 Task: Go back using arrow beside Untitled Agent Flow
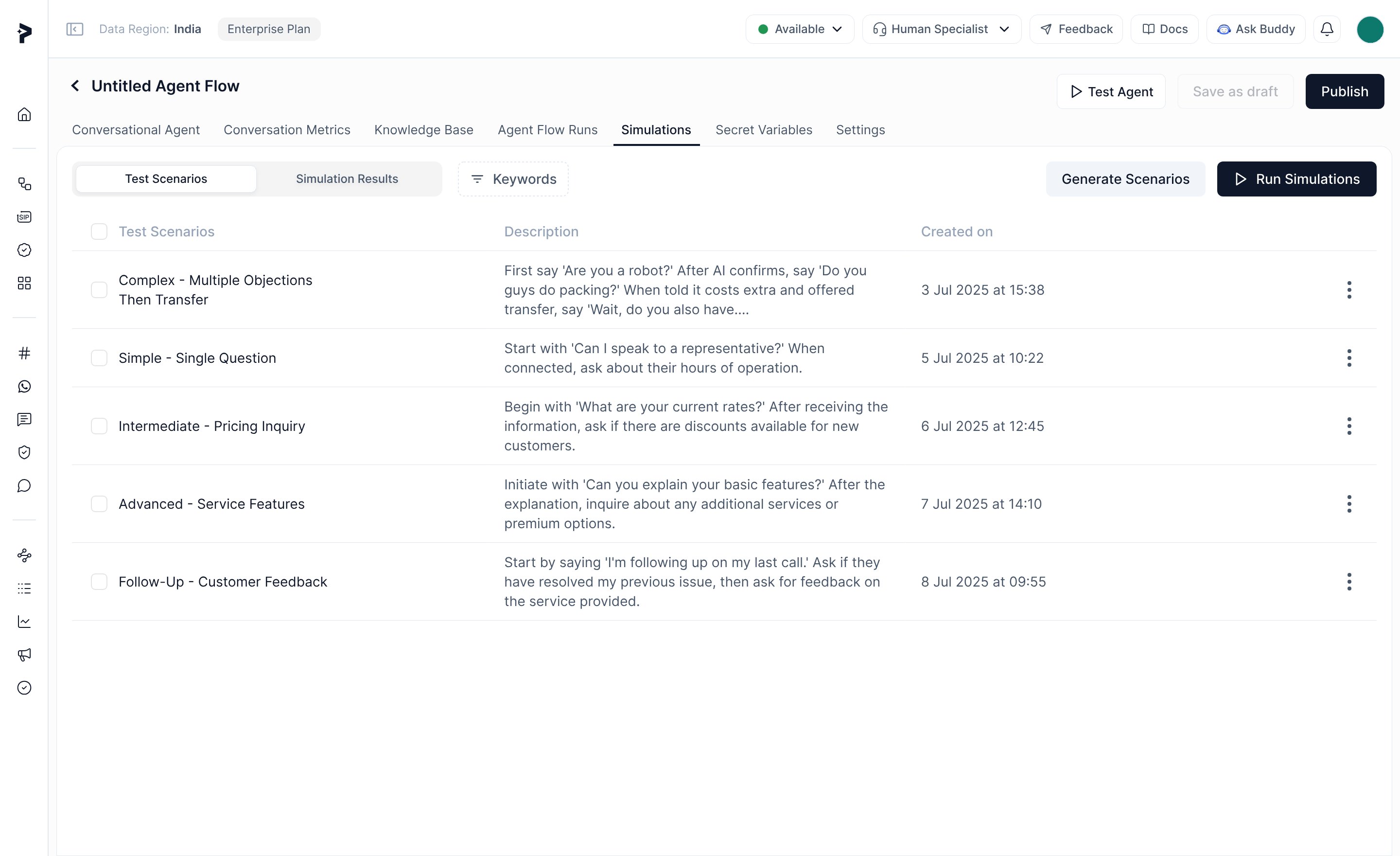74,86
